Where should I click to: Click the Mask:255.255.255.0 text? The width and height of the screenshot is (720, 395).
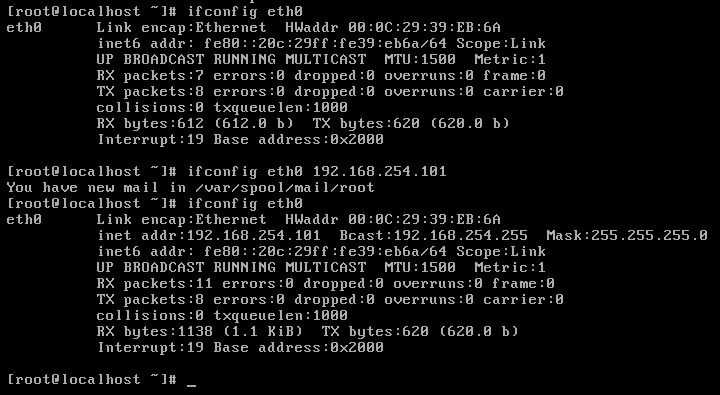[x=627, y=235]
